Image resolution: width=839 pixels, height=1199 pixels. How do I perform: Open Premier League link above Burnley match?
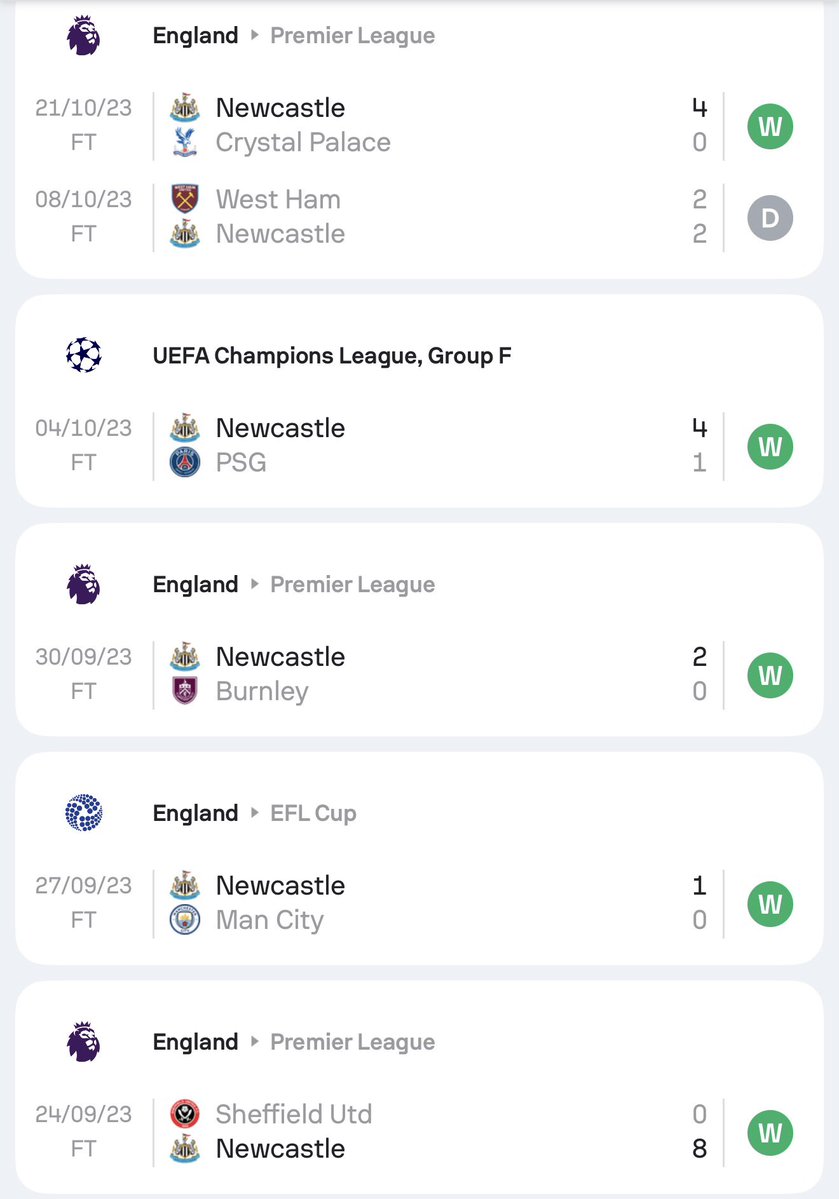352,584
